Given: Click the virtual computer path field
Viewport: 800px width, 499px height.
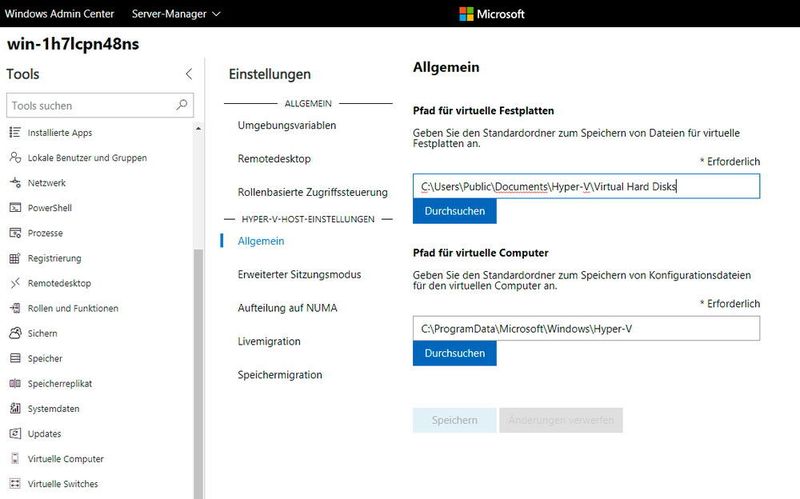Looking at the screenshot, I should pos(586,329).
